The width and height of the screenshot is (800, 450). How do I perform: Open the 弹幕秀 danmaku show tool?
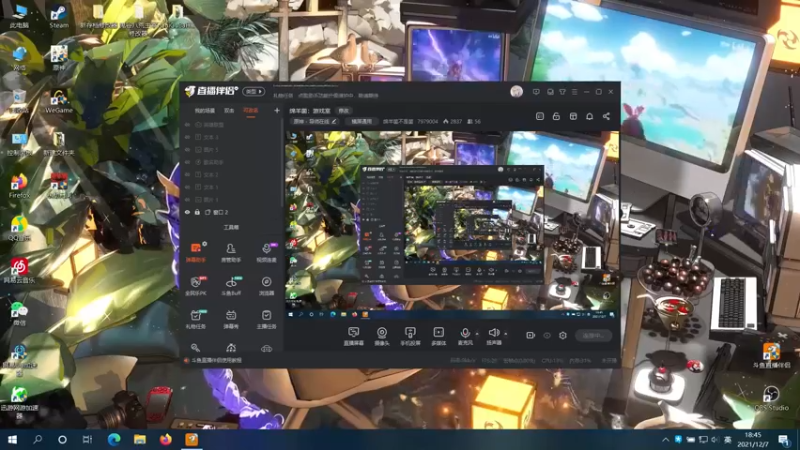231,319
